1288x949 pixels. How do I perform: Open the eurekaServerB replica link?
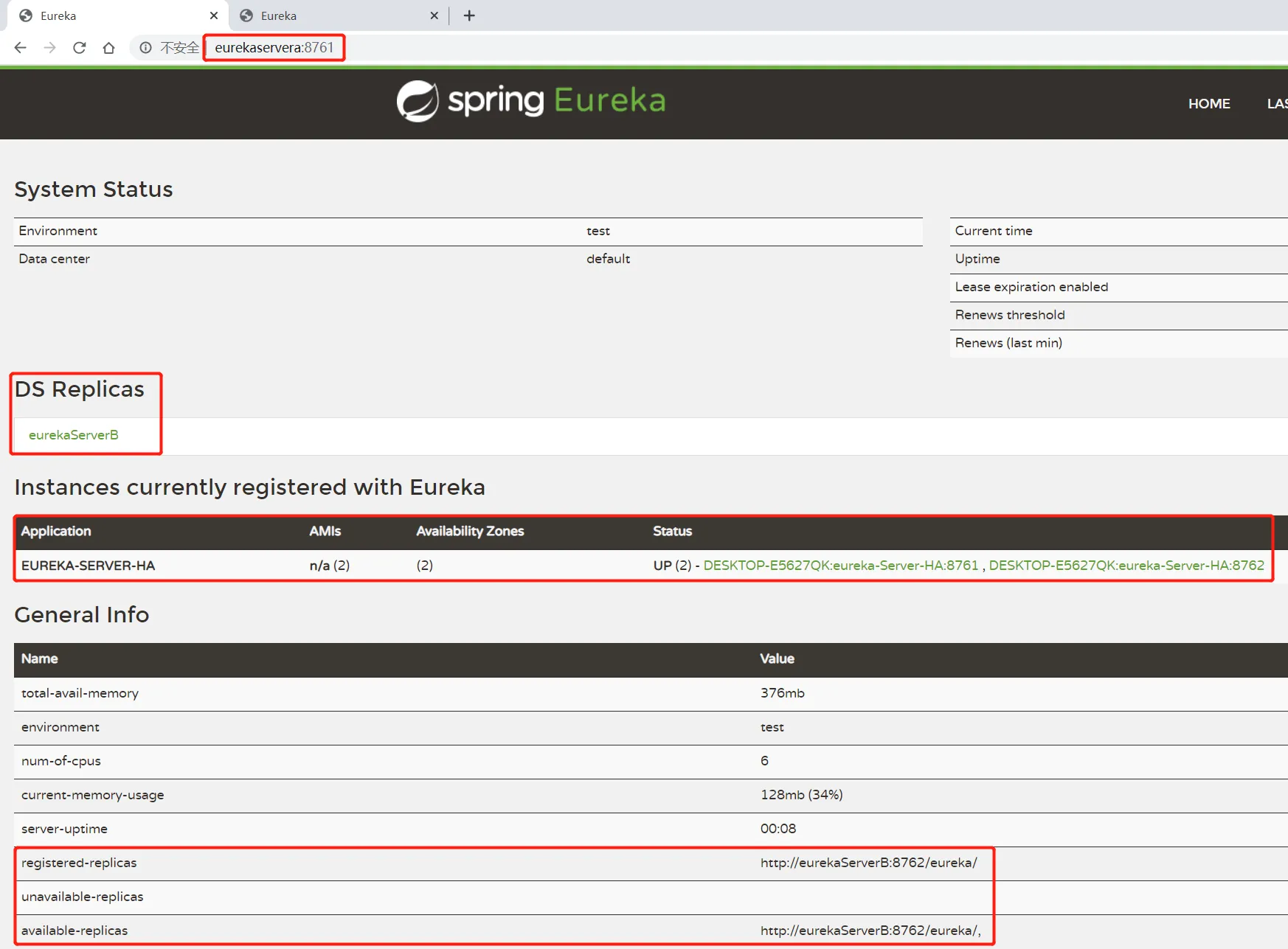coord(74,435)
